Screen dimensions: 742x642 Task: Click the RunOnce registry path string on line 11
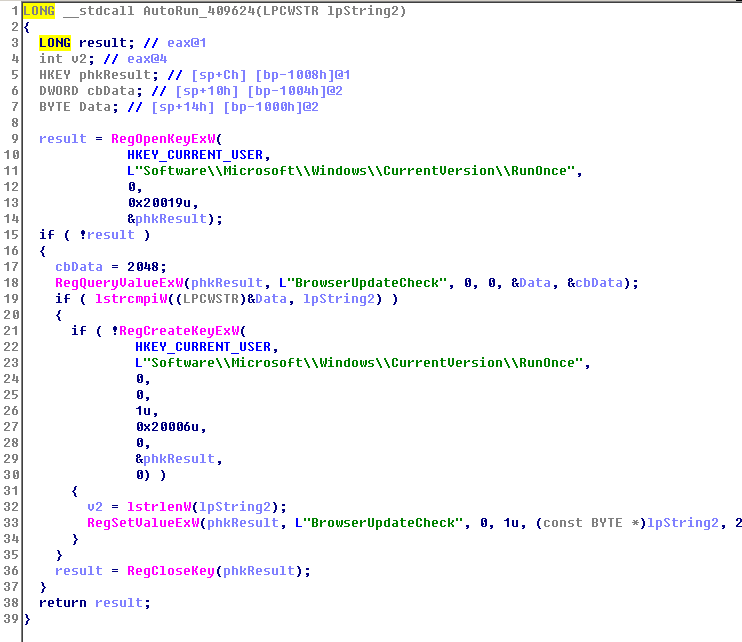coord(351,171)
